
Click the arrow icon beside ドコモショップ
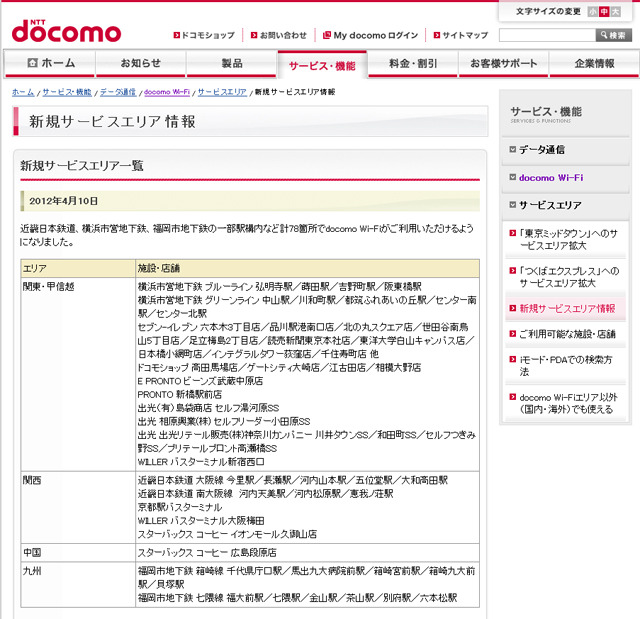tap(176, 35)
